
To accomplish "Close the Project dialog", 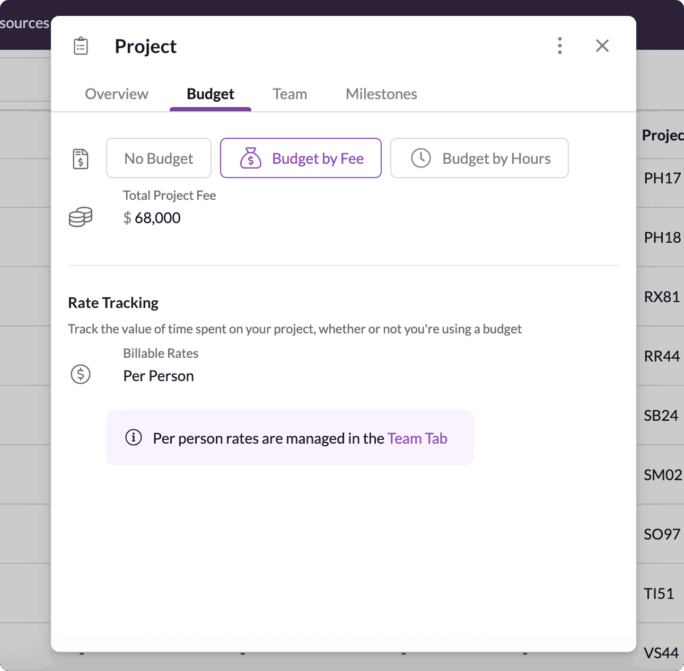I will point(602,46).
